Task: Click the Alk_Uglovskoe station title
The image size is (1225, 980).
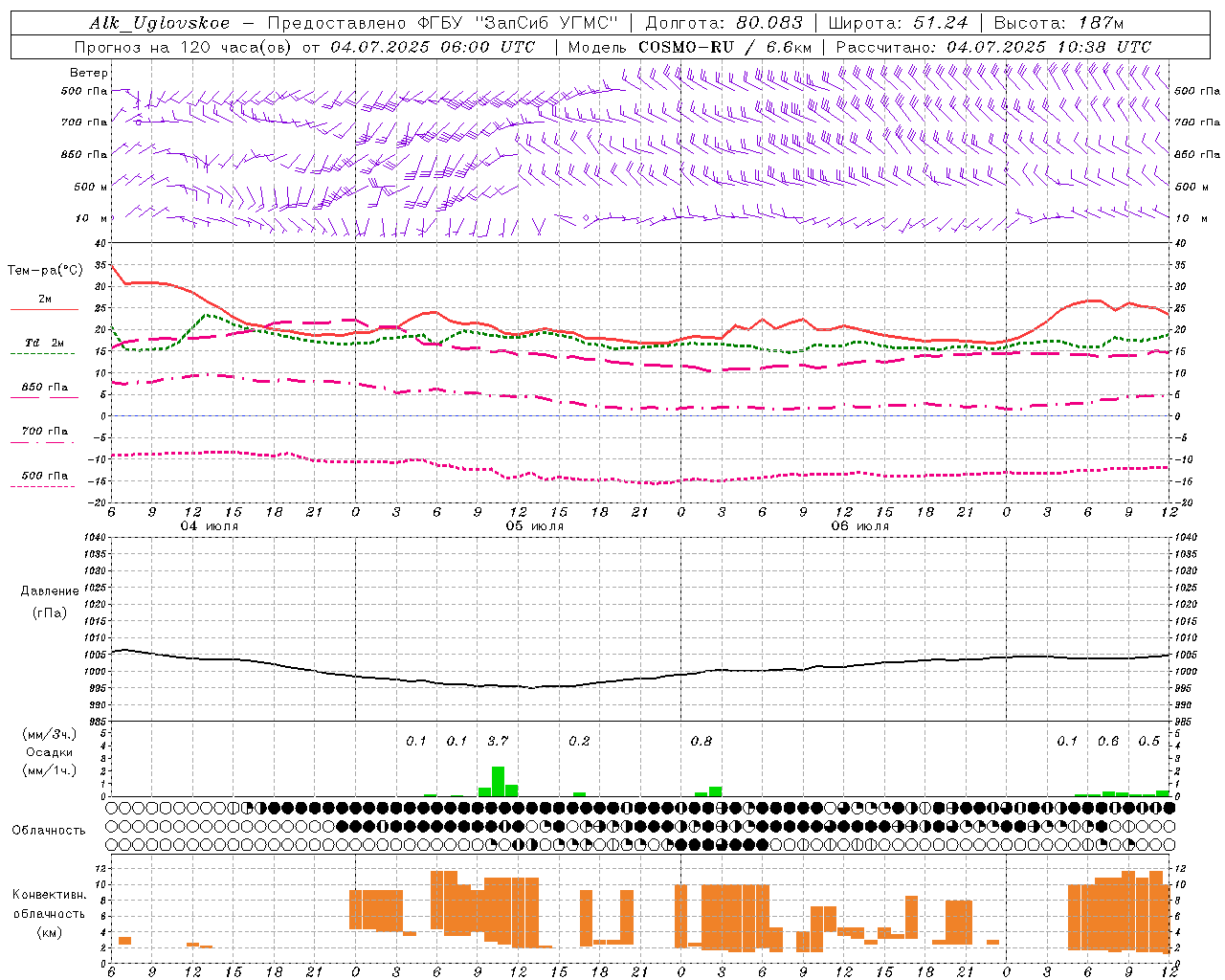Action: [160, 23]
